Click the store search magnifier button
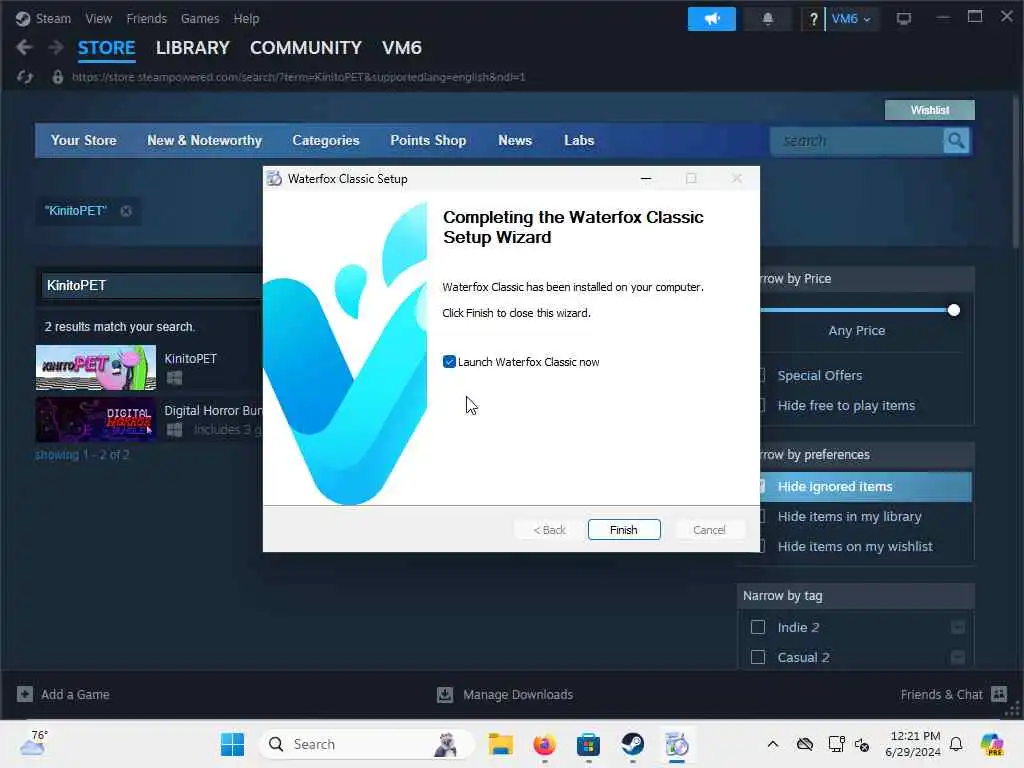Image resolution: width=1024 pixels, height=768 pixels. click(x=956, y=141)
